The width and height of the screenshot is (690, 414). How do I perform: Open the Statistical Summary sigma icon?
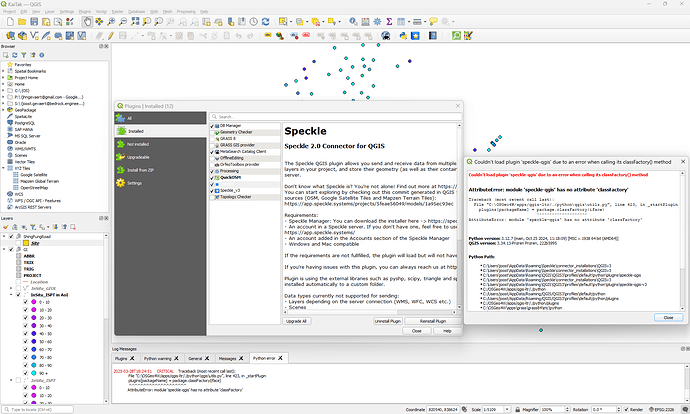(x=389, y=22)
